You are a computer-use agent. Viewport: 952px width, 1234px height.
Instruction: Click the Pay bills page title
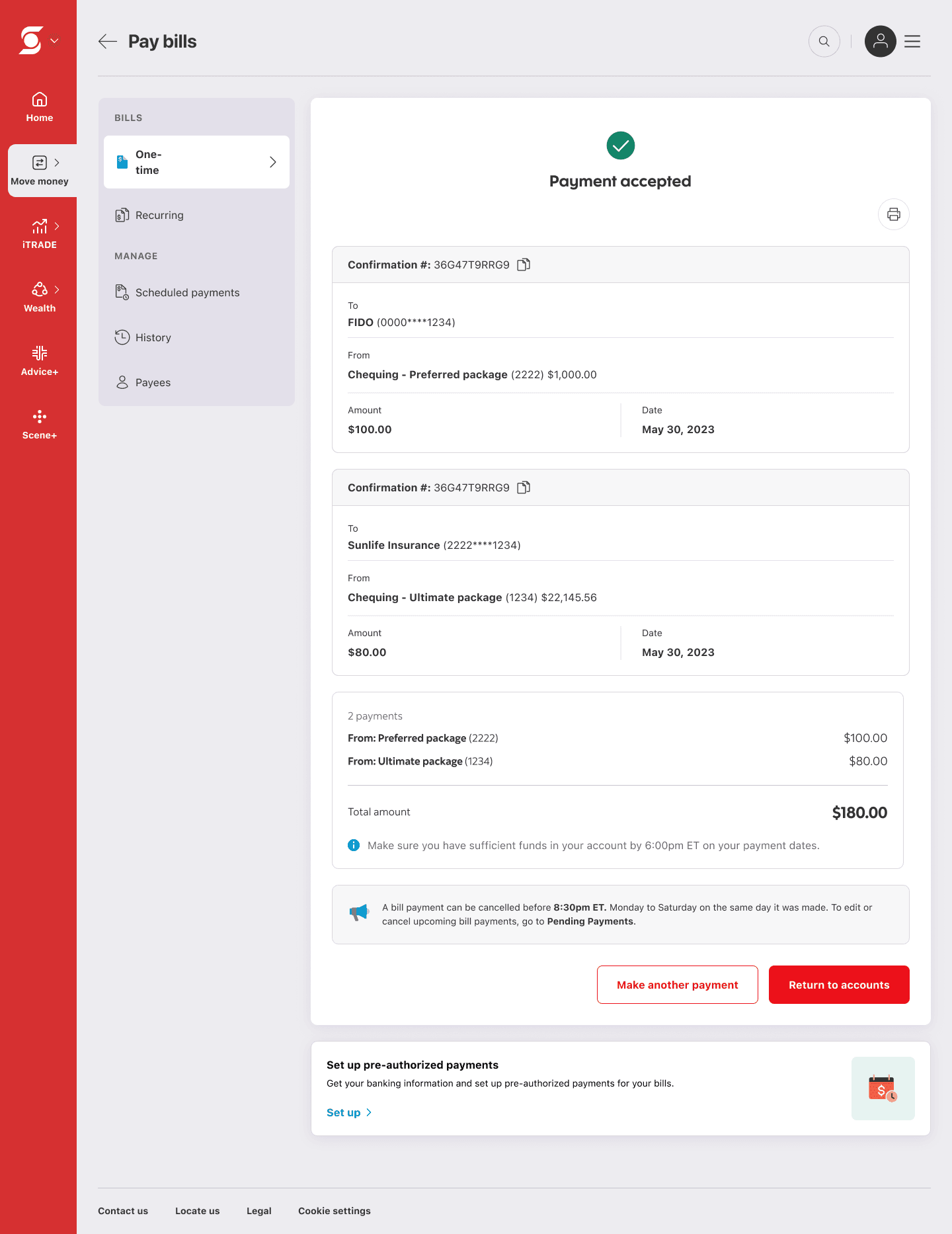click(x=163, y=41)
